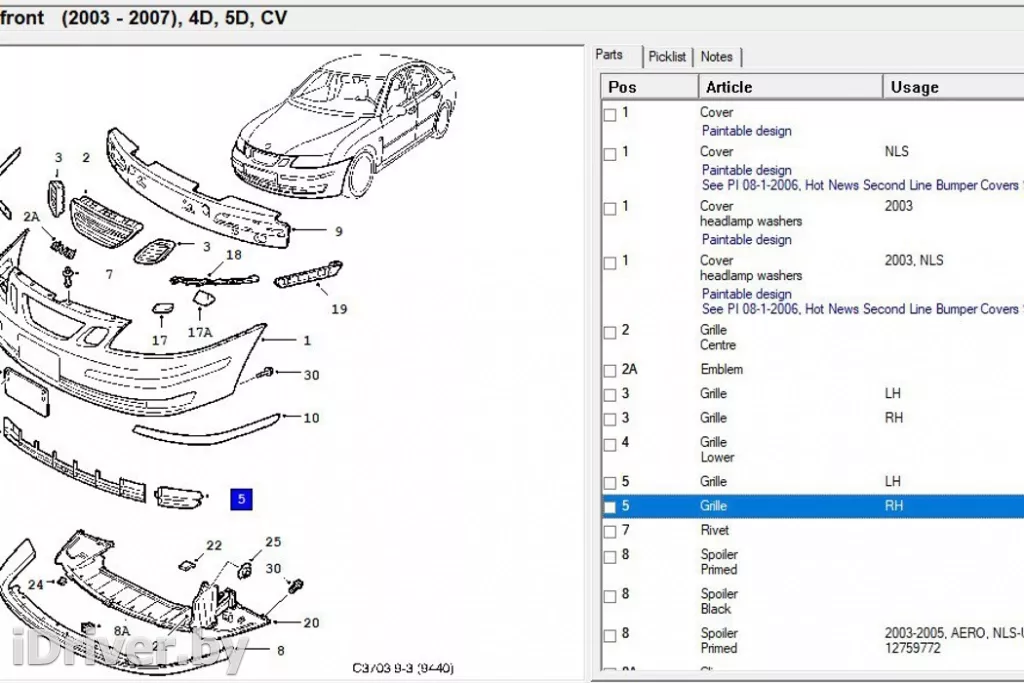Tick checkbox for the AERO Spoiler Primed row
The width and height of the screenshot is (1024, 683).
click(x=610, y=635)
